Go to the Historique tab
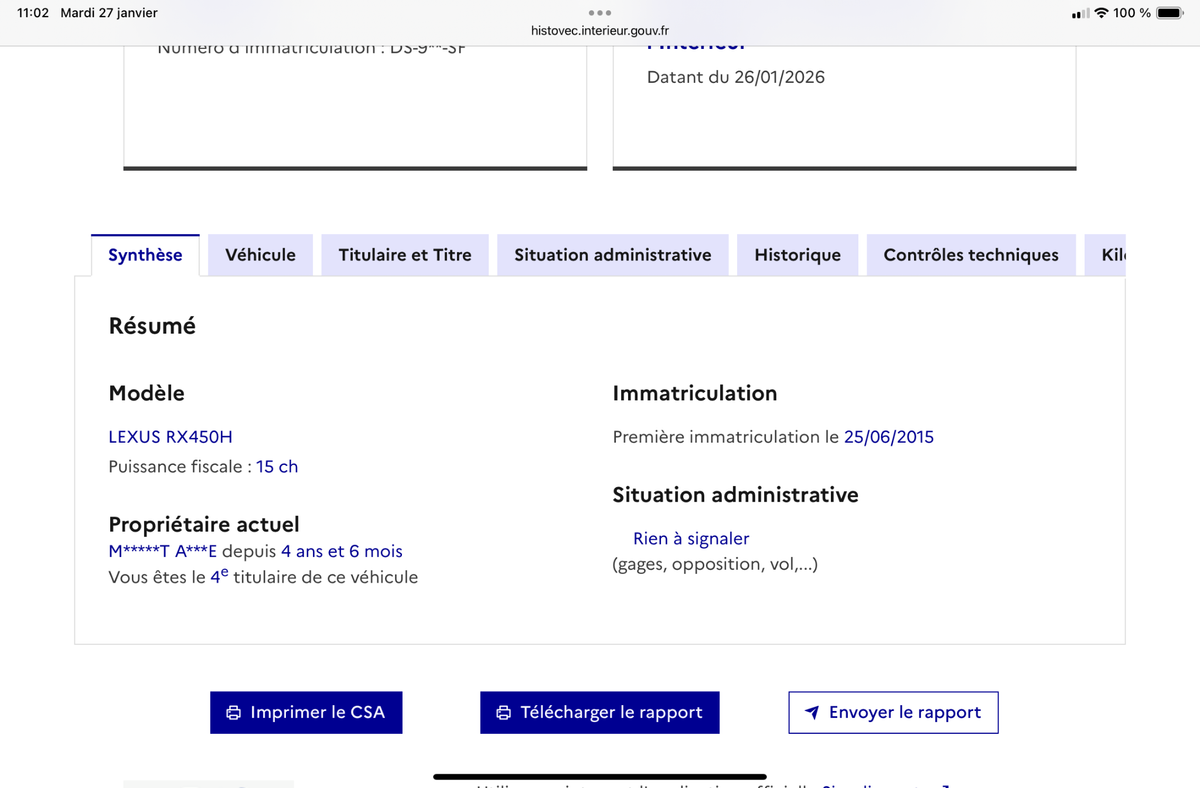This screenshot has width=1200, height=788. [797, 255]
